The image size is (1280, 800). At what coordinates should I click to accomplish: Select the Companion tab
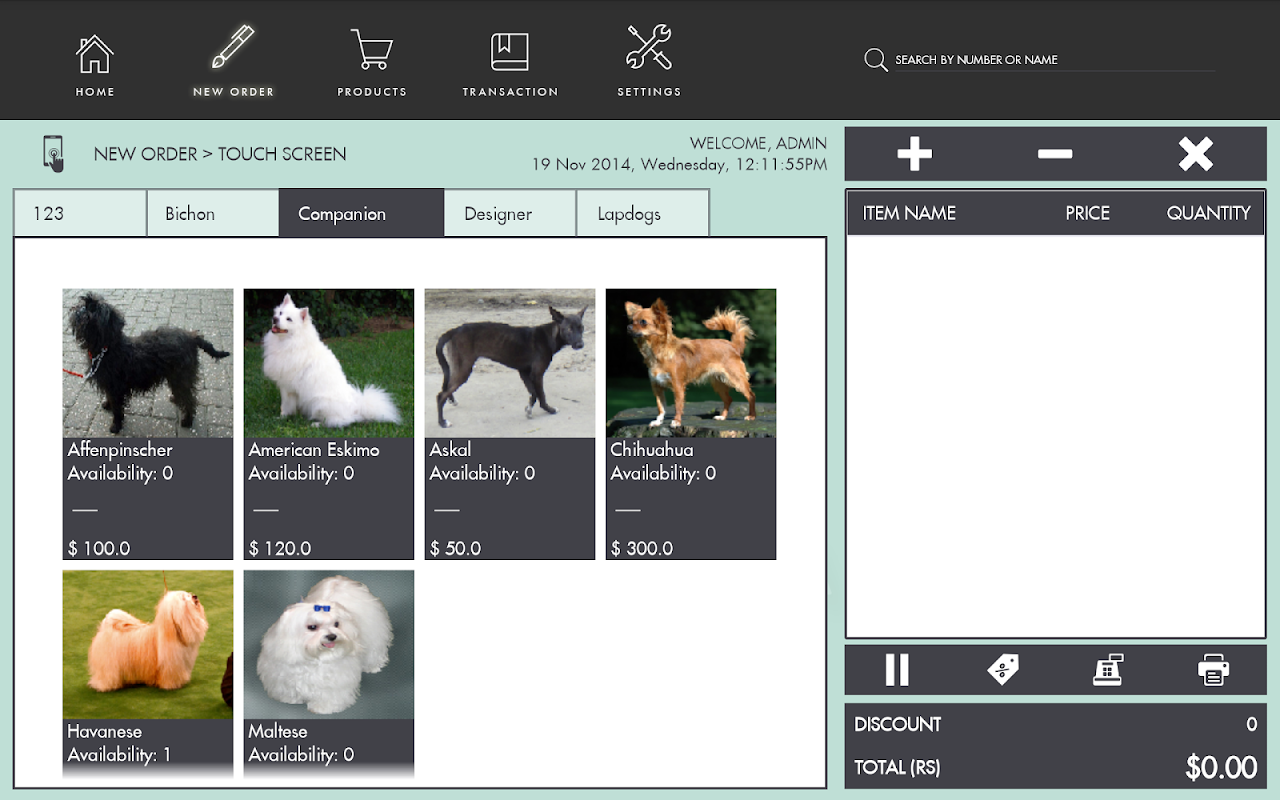pos(361,213)
